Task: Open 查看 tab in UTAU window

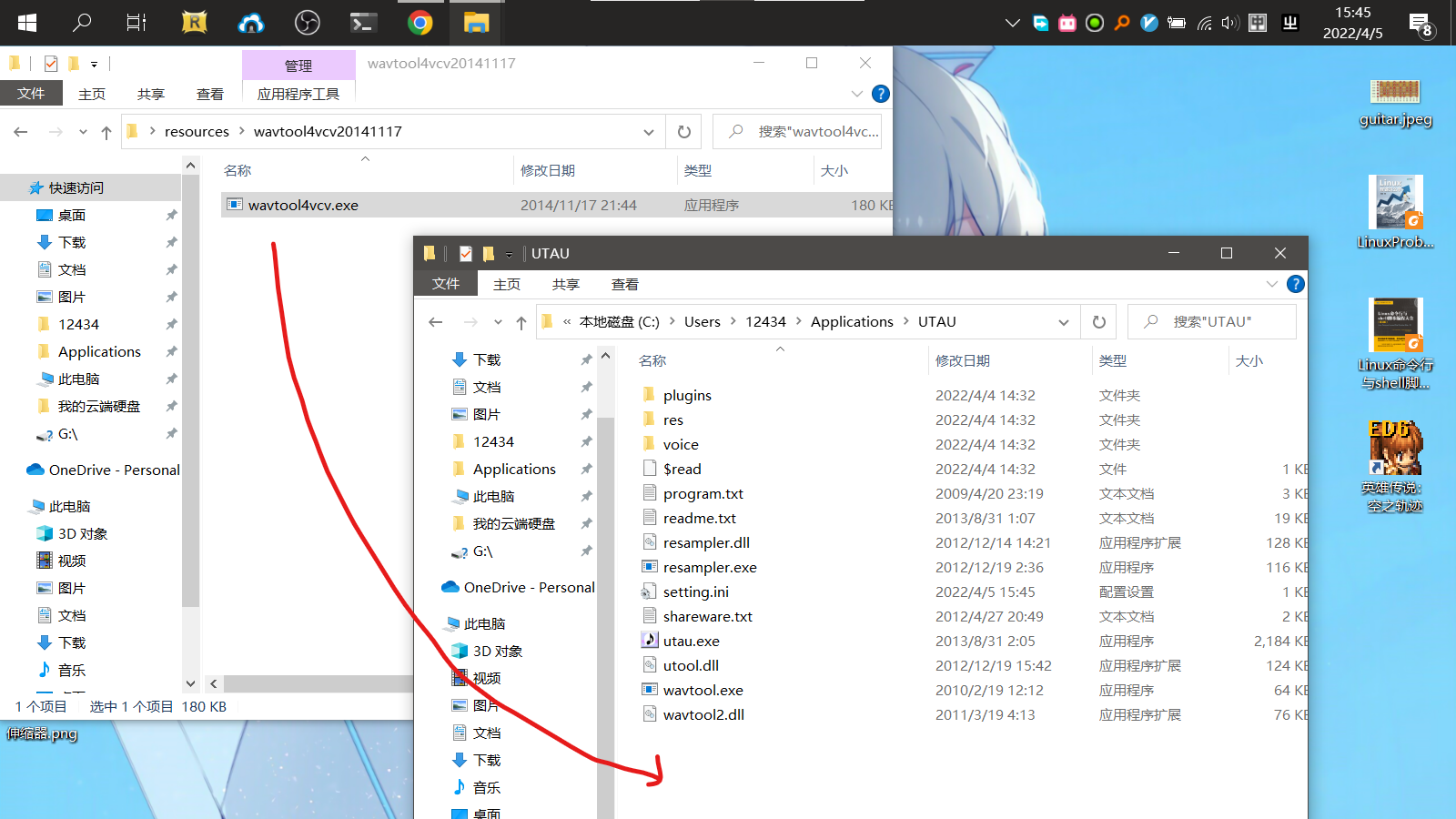Action: [x=625, y=284]
